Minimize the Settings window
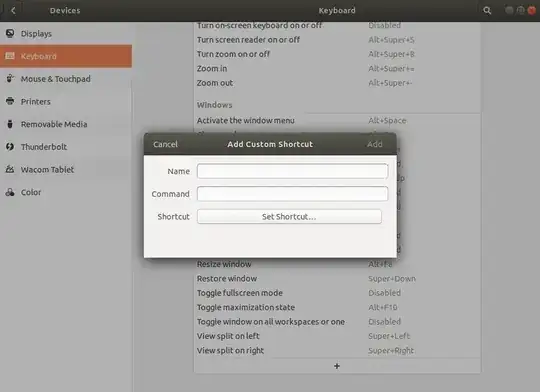 coord(509,10)
